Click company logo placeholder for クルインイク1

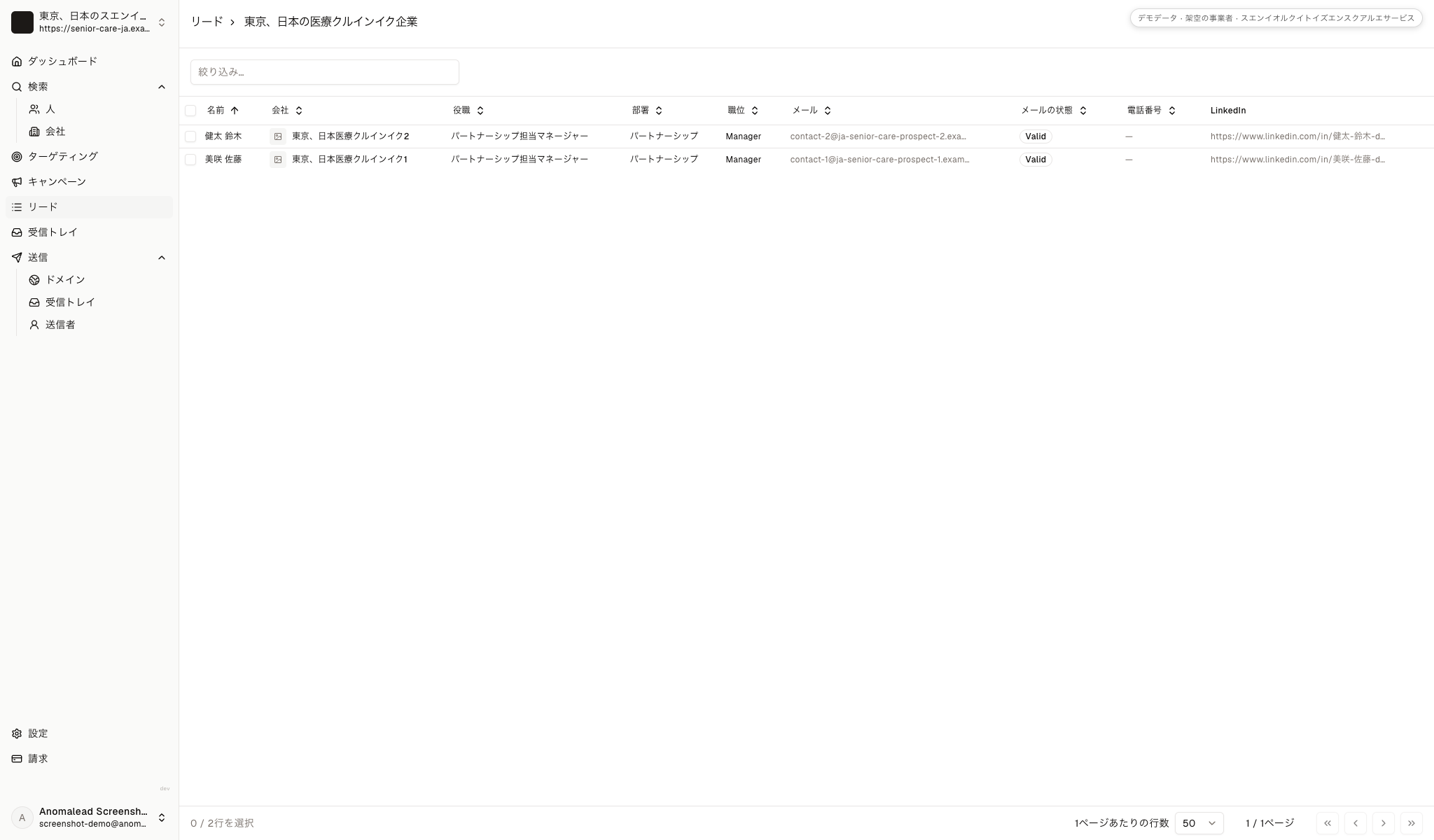[278, 160]
